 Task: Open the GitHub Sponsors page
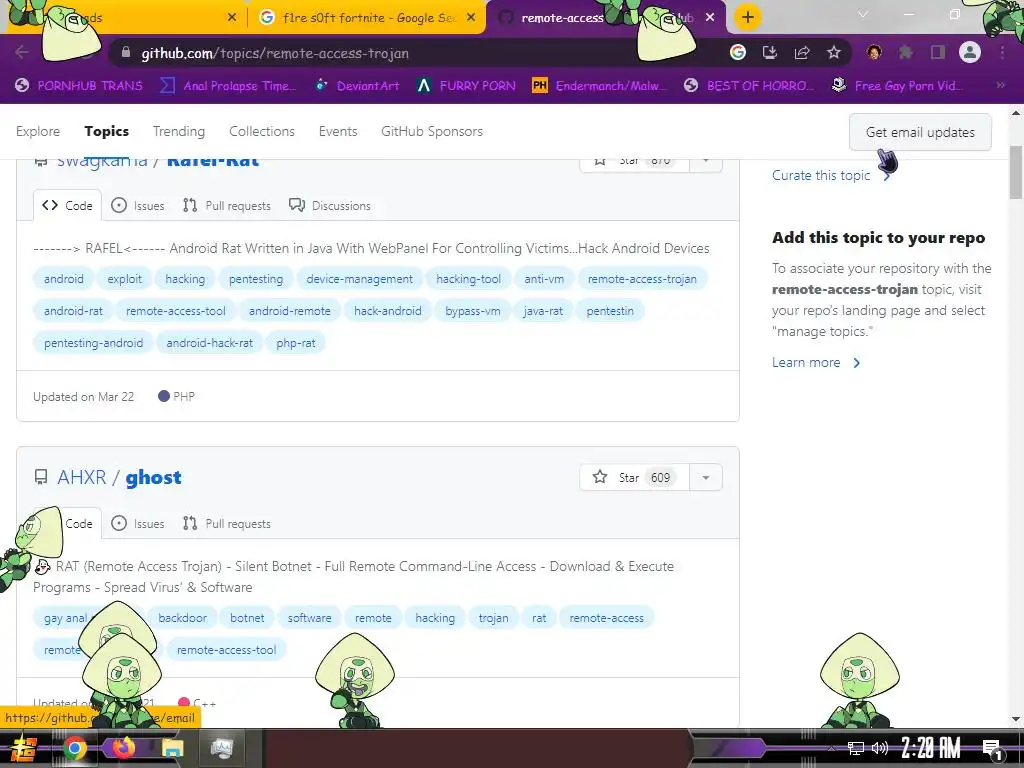[432, 131]
